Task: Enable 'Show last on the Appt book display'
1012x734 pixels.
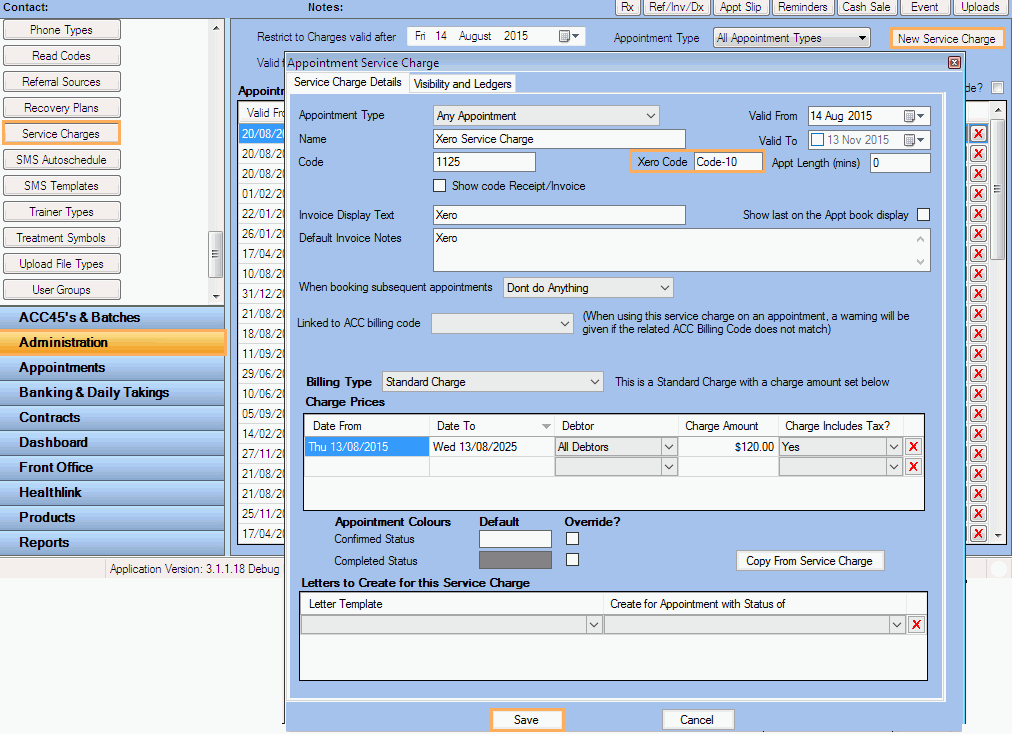Action: 923,214
